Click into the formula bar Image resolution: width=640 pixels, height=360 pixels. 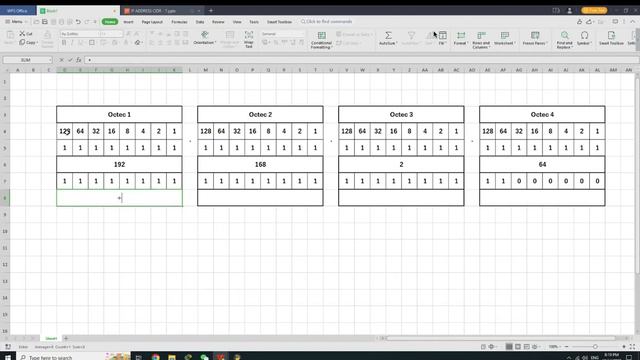pyautogui.click(x=361, y=60)
